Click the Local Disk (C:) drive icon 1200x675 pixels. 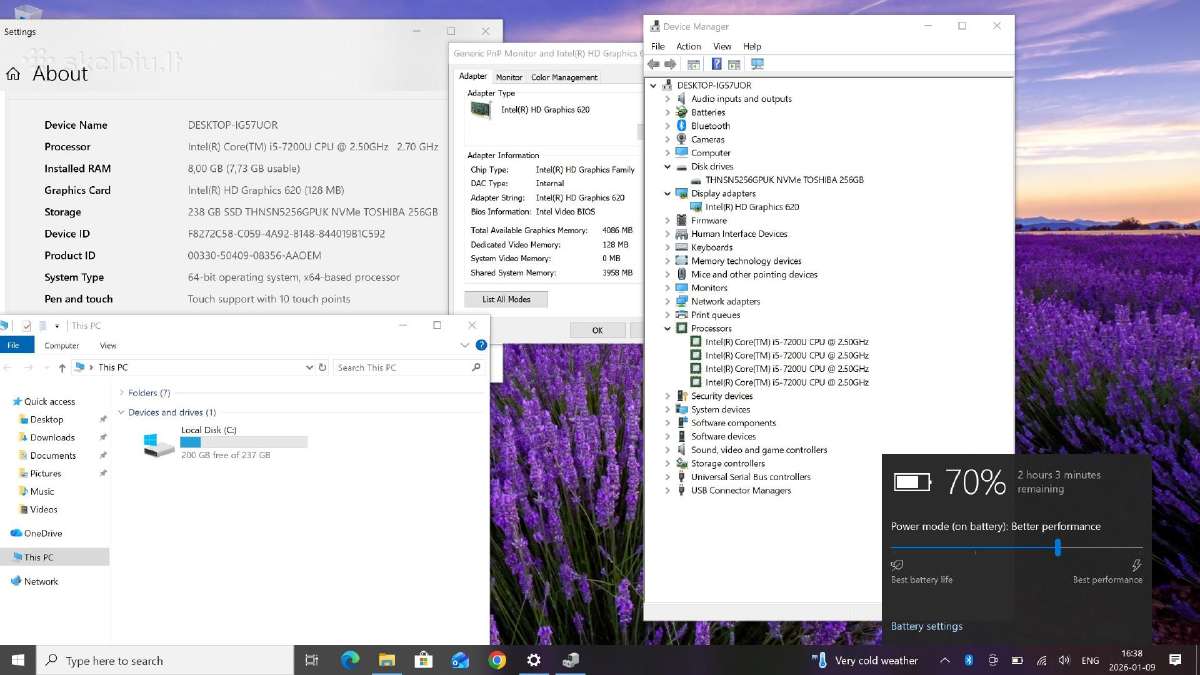158,444
